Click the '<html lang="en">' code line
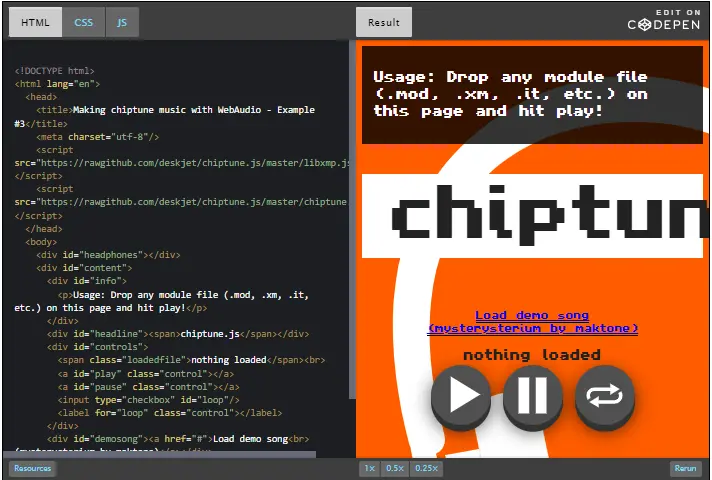 click(x=57, y=84)
